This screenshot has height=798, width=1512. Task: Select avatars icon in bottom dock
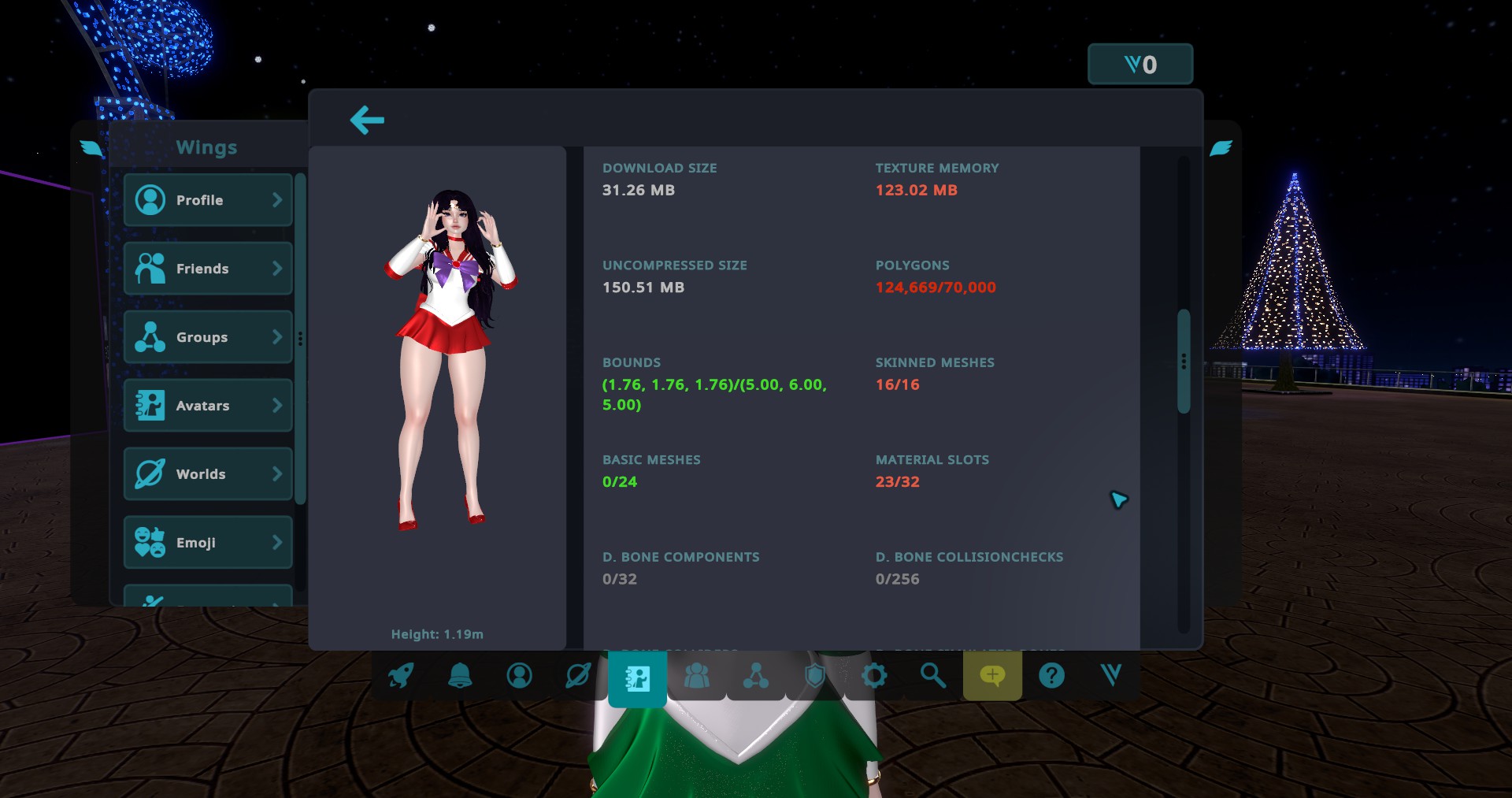coord(637,677)
